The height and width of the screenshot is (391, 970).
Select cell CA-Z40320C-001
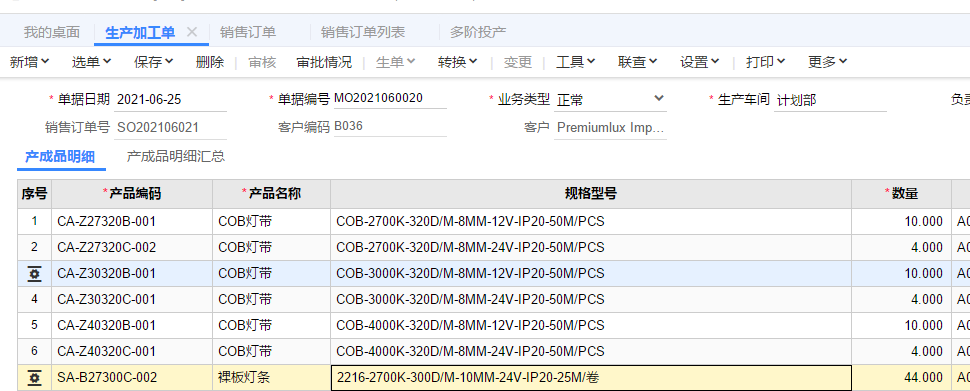(132, 351)
